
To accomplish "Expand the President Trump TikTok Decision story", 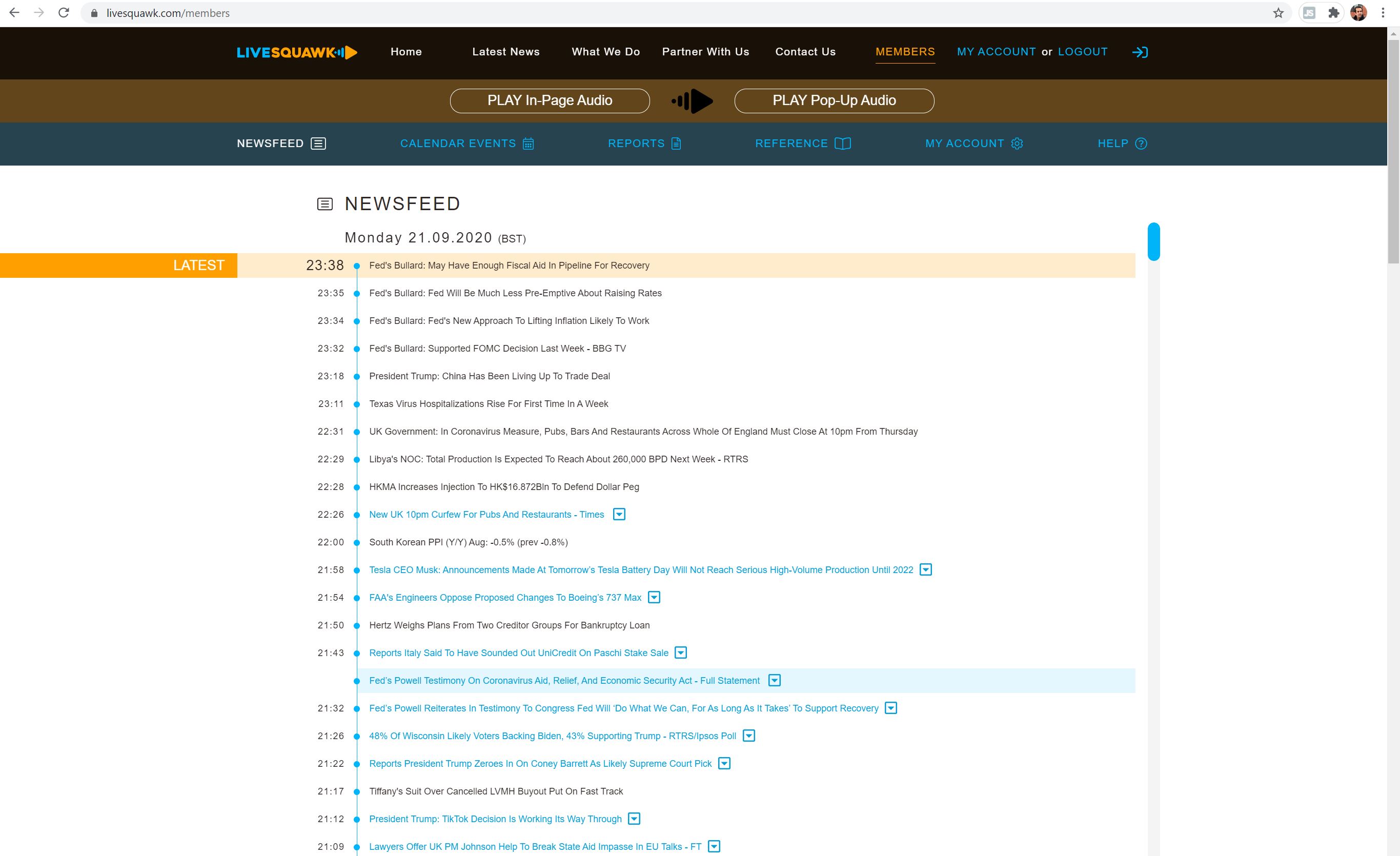I will [634, 819].
